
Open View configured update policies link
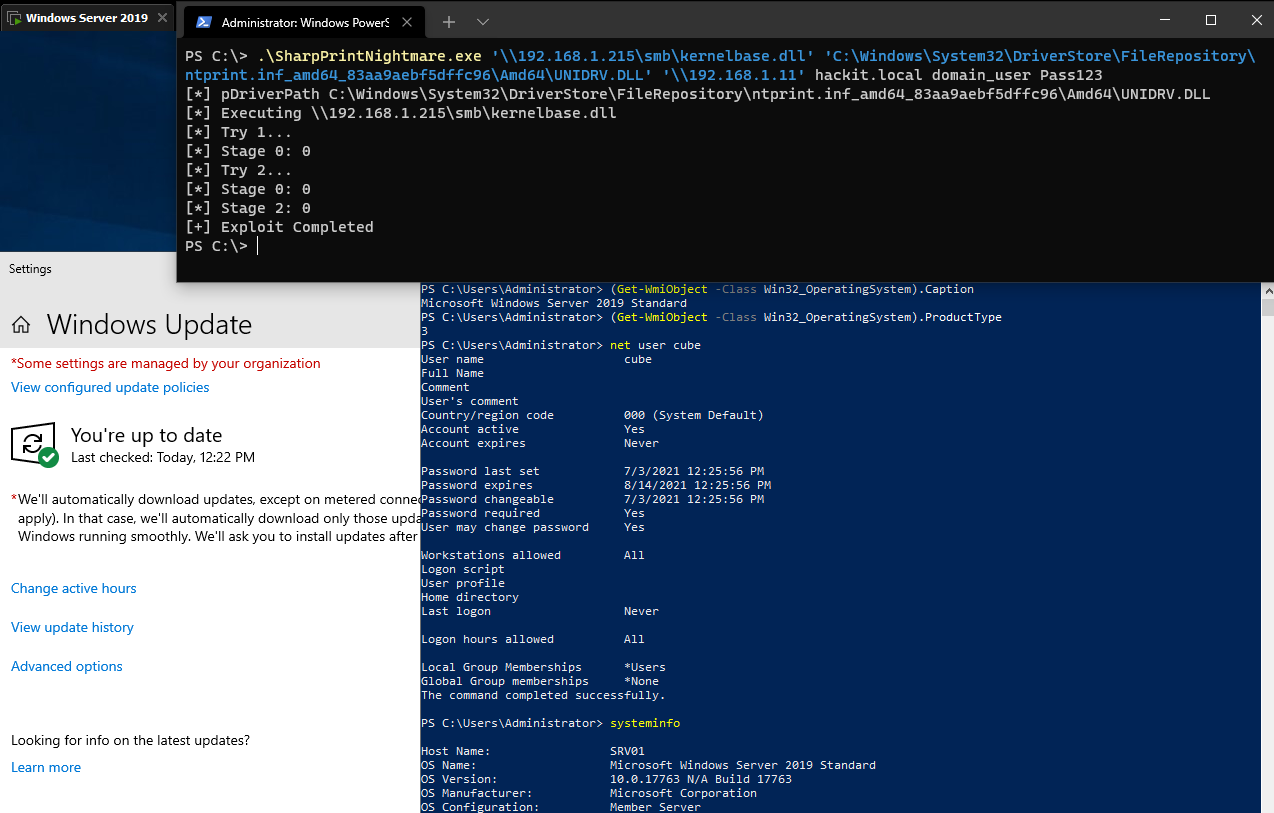[110, 387]
